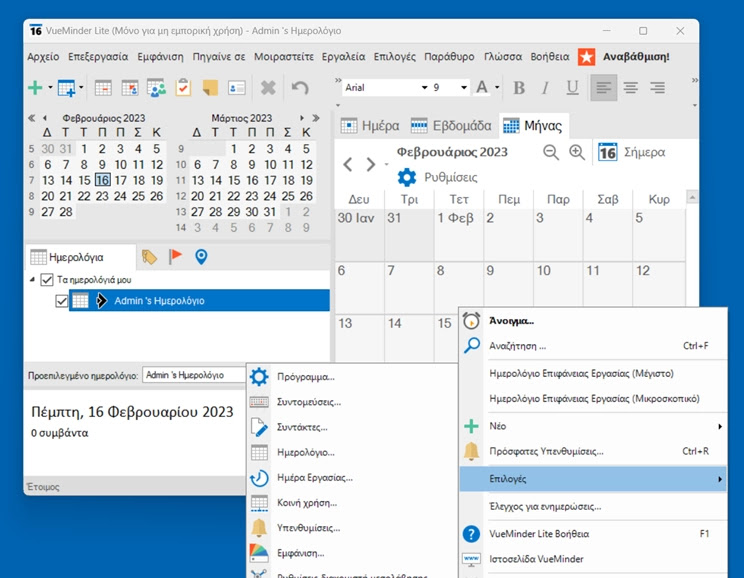Choose Αναζήτηση ... in context menu

pos(593,346)
